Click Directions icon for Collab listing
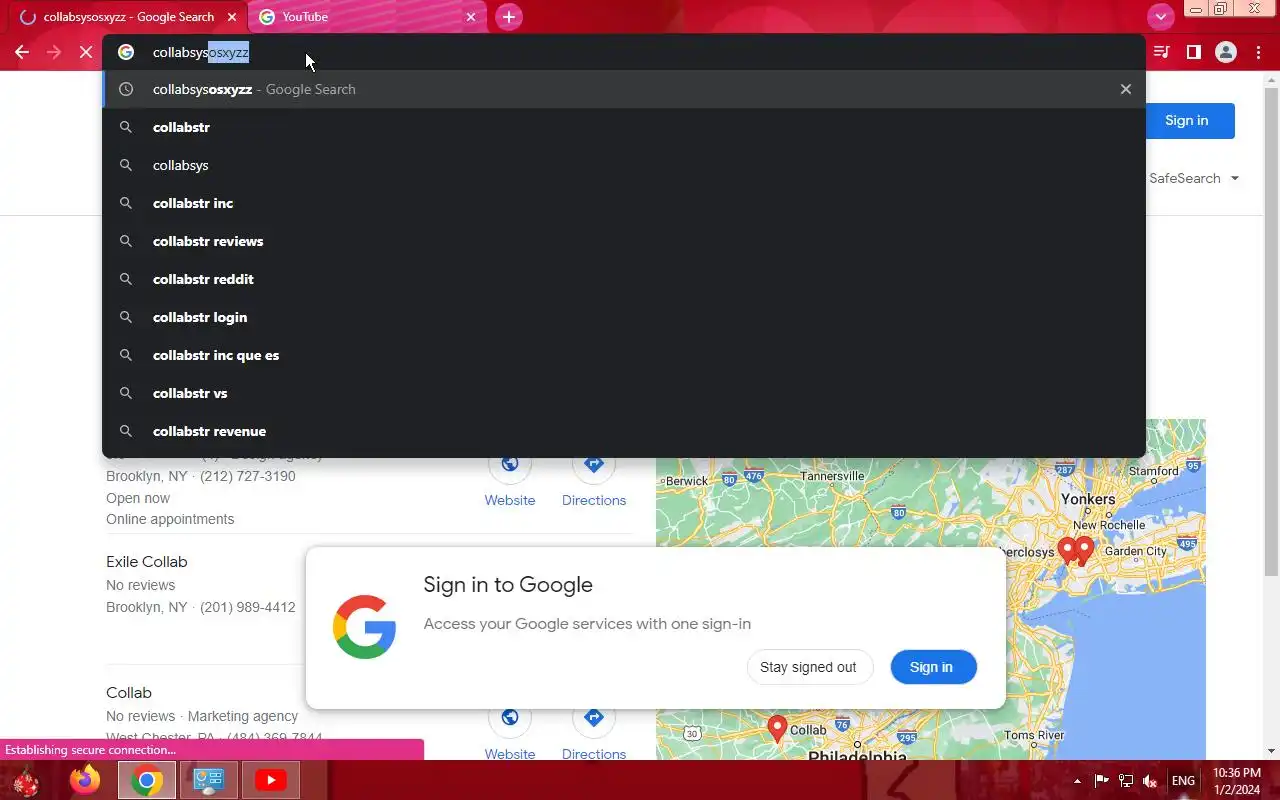The width and height of the screenshot is (1280, 800). tap(594, 717)
